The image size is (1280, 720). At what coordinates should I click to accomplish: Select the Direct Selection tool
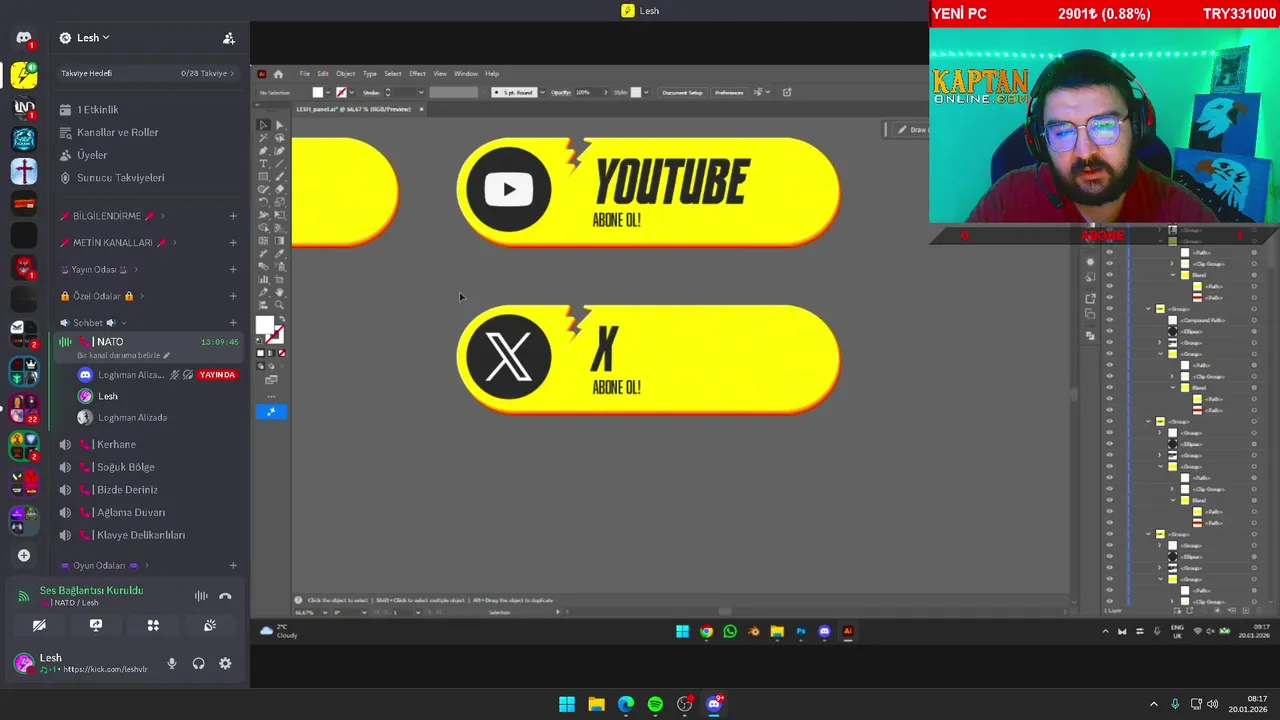coord(279,125)
